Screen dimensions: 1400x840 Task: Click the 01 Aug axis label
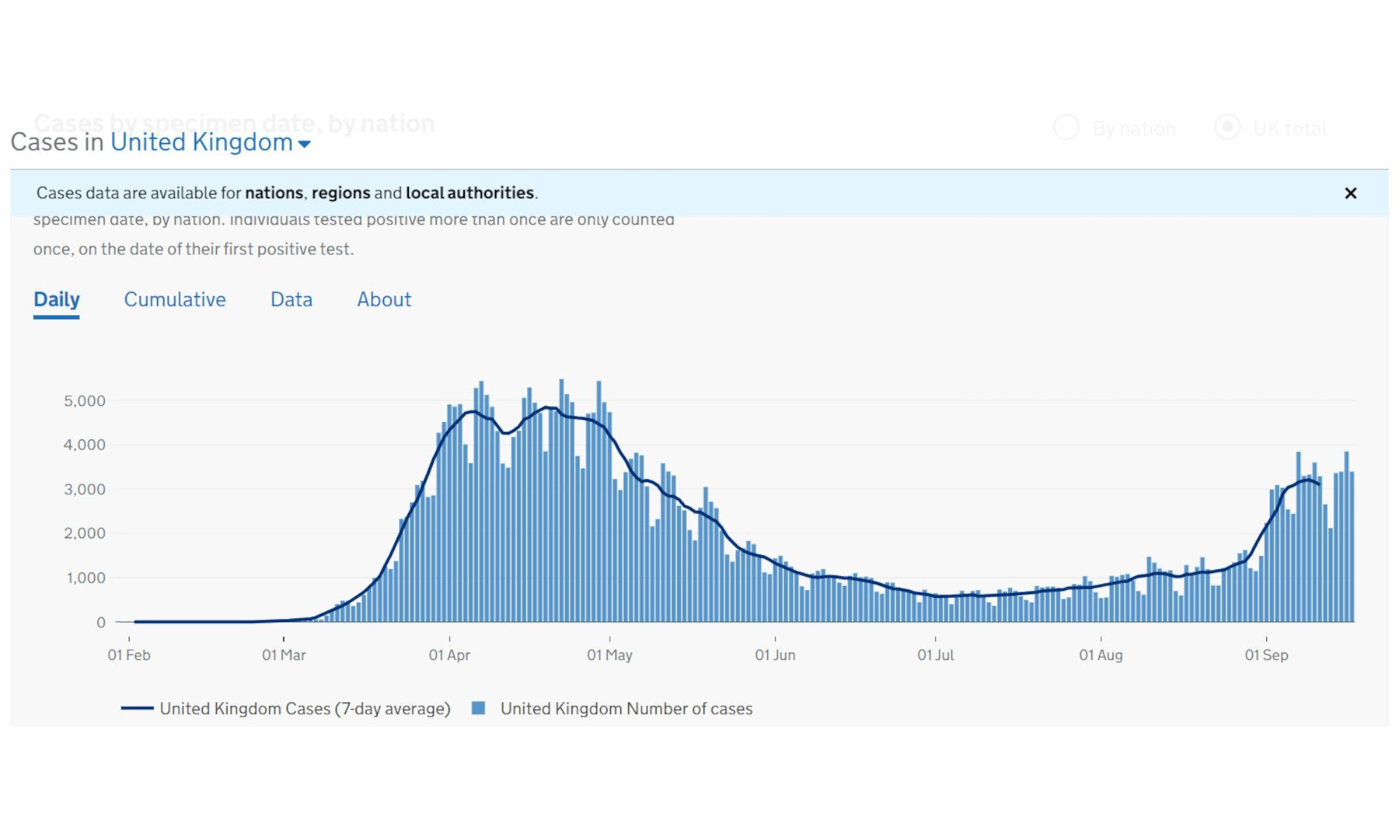[1100, 655]
